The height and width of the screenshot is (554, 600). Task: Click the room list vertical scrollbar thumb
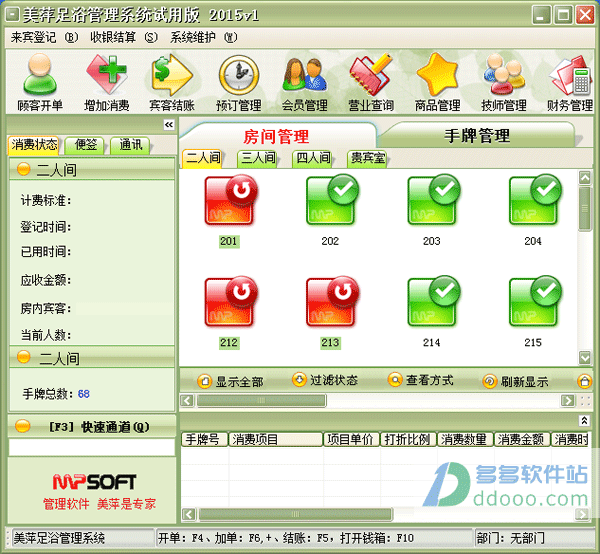tap(584, 208)
